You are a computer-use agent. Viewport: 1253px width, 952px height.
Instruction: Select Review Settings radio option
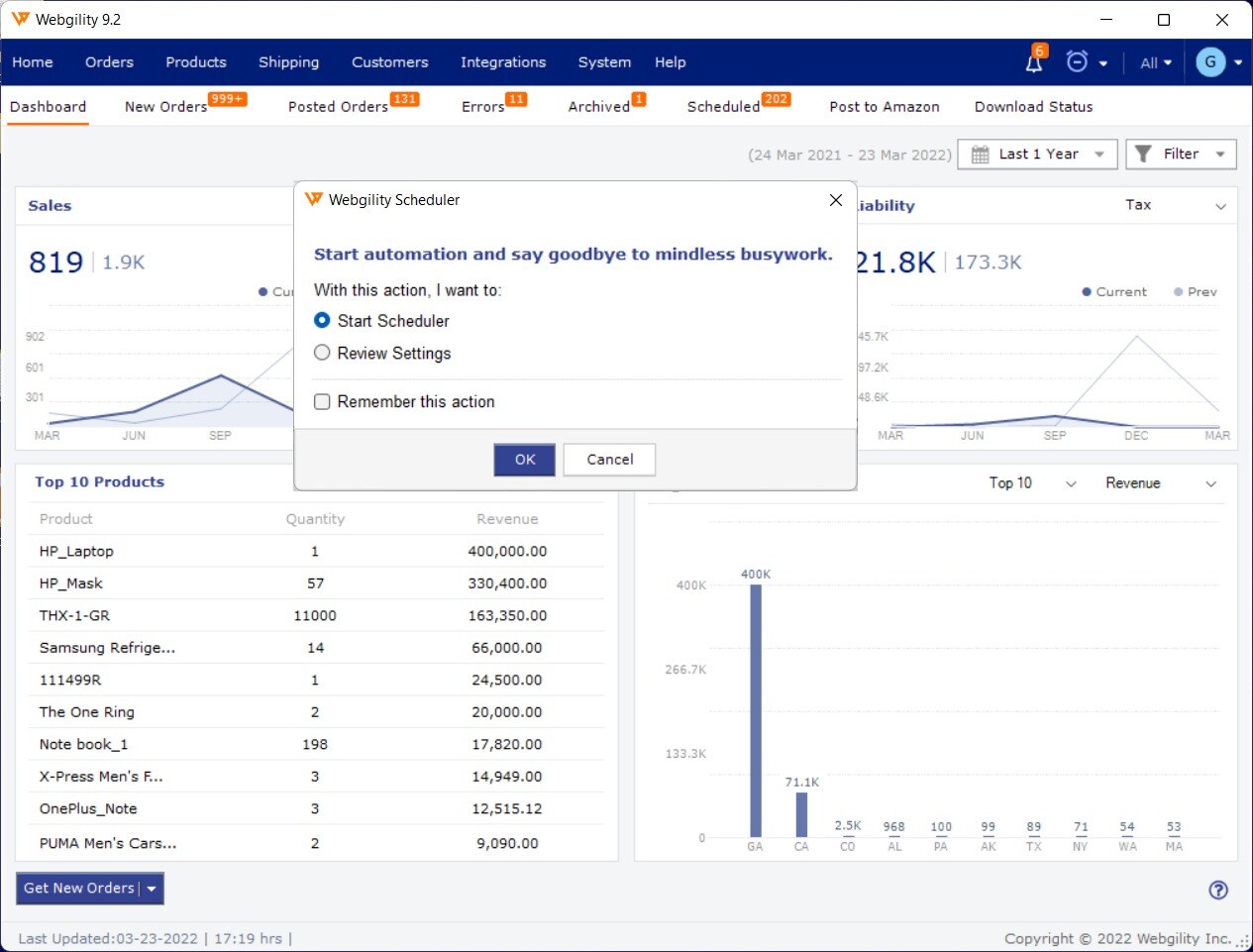(321, 353)
